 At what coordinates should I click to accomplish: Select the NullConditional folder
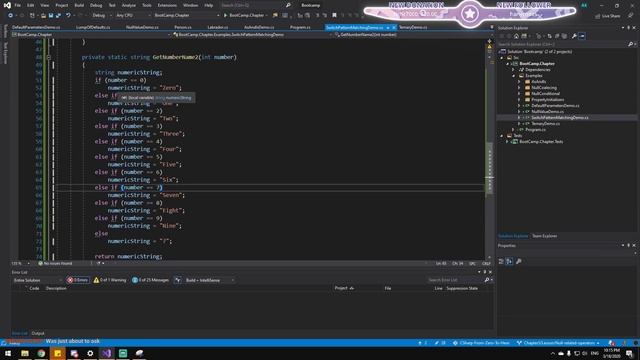pos(545,93)
